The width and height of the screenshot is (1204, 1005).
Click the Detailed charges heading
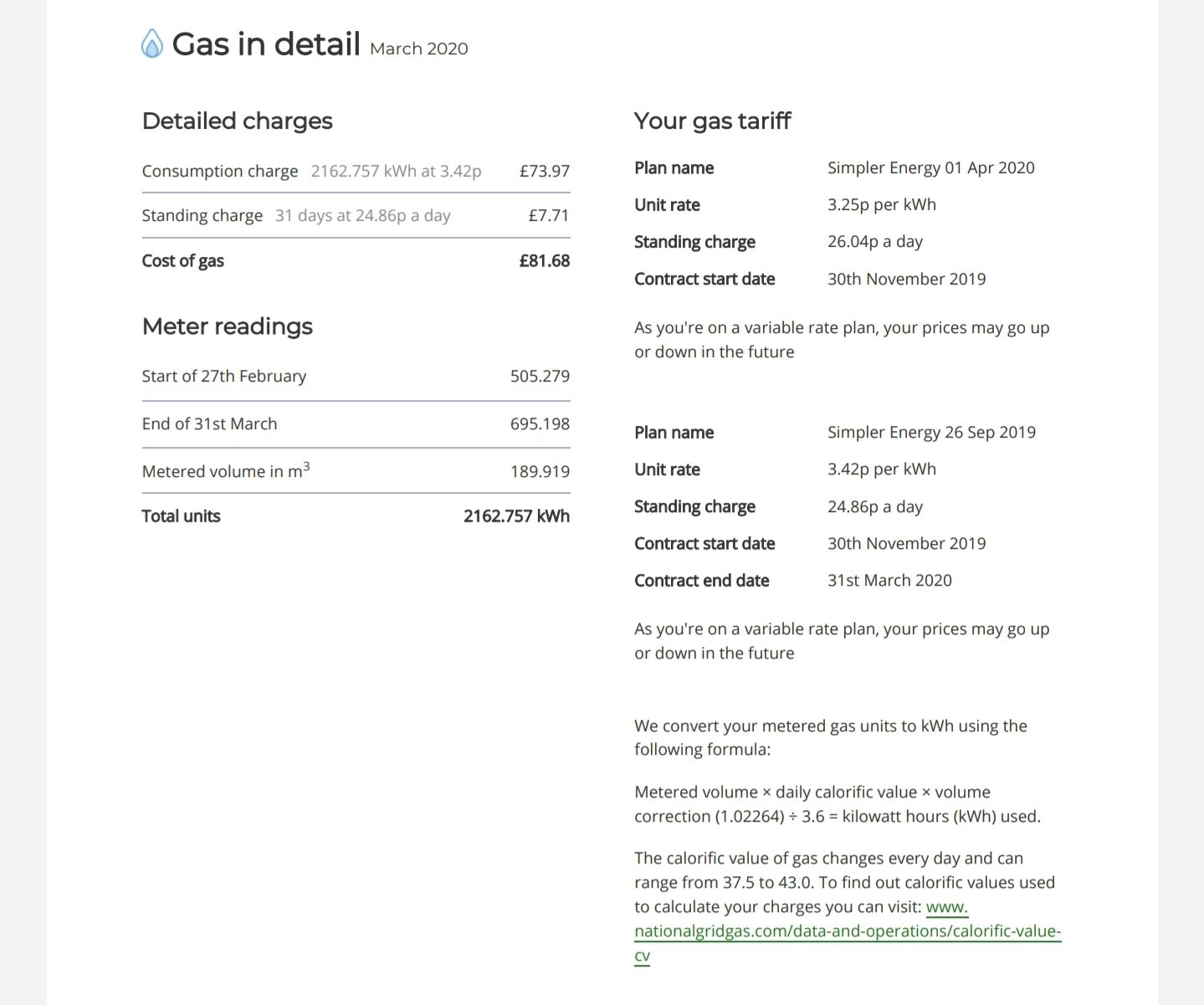[x=238, y=121]
